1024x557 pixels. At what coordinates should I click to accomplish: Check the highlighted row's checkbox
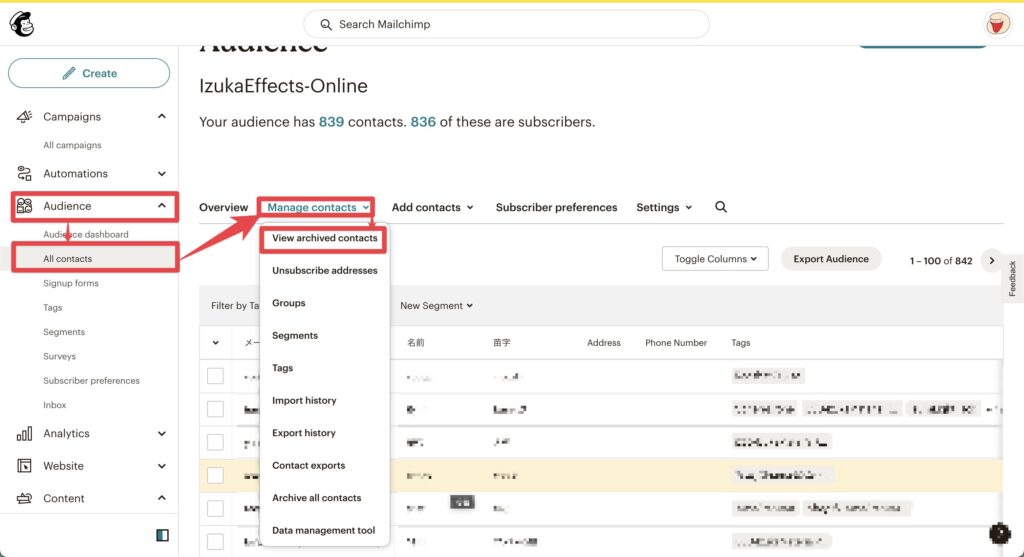(216, 475)
